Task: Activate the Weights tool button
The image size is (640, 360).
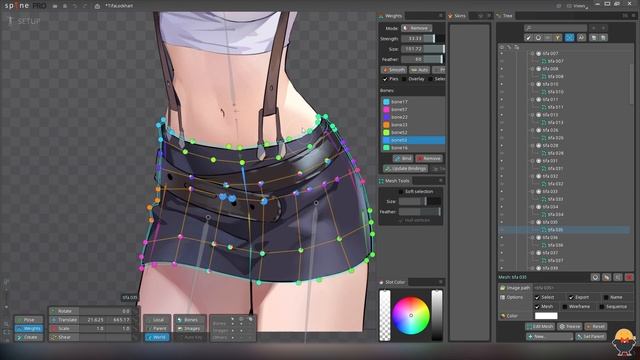Action: pyautogui.click(x=29, y=329)
